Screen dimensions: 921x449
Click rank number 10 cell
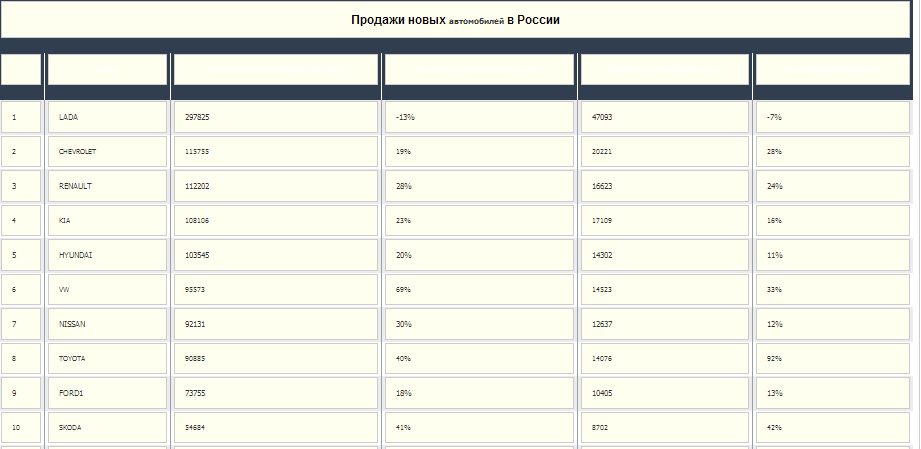coord(21,427)
